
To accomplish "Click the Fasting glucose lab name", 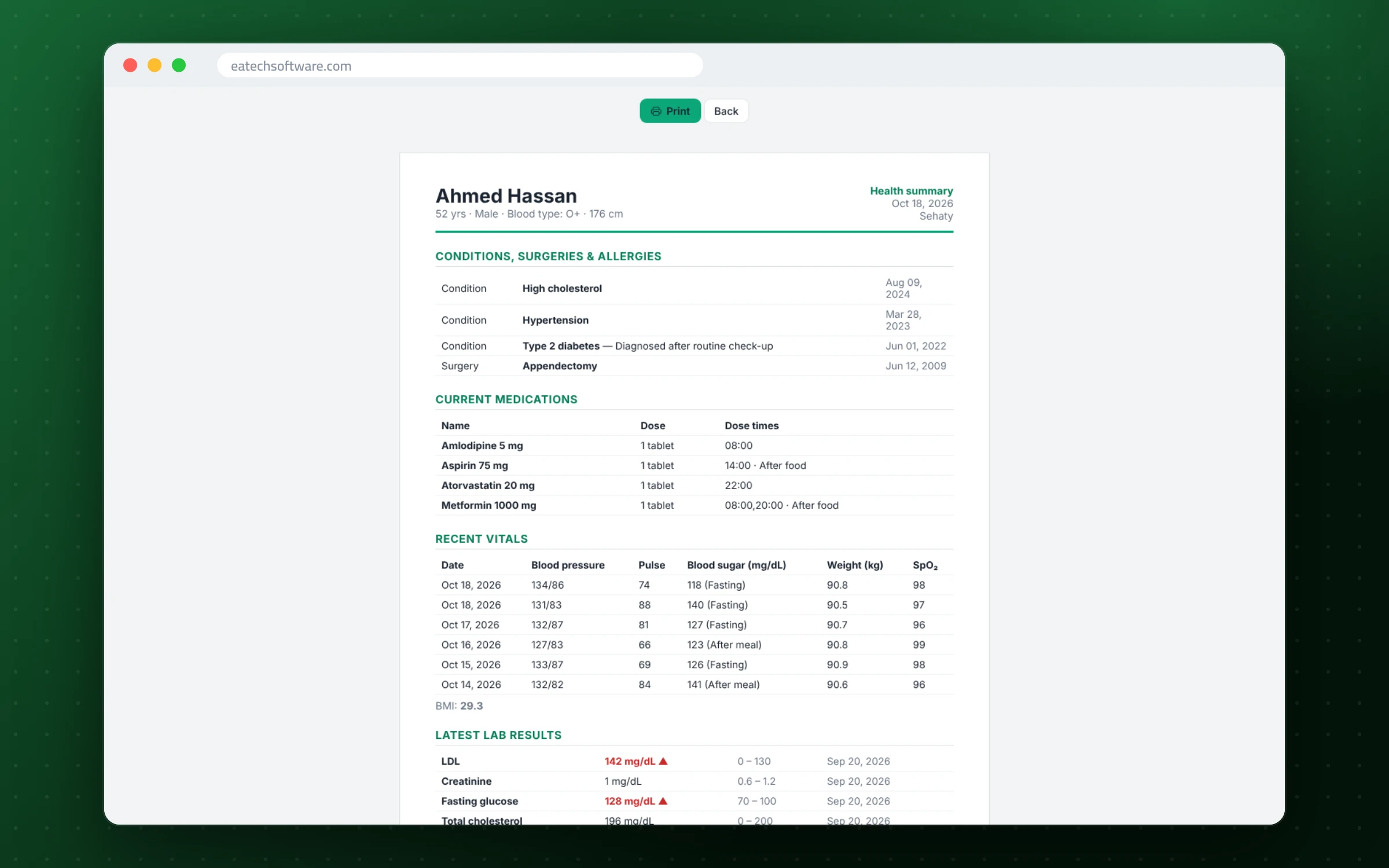I will [480, 801].
